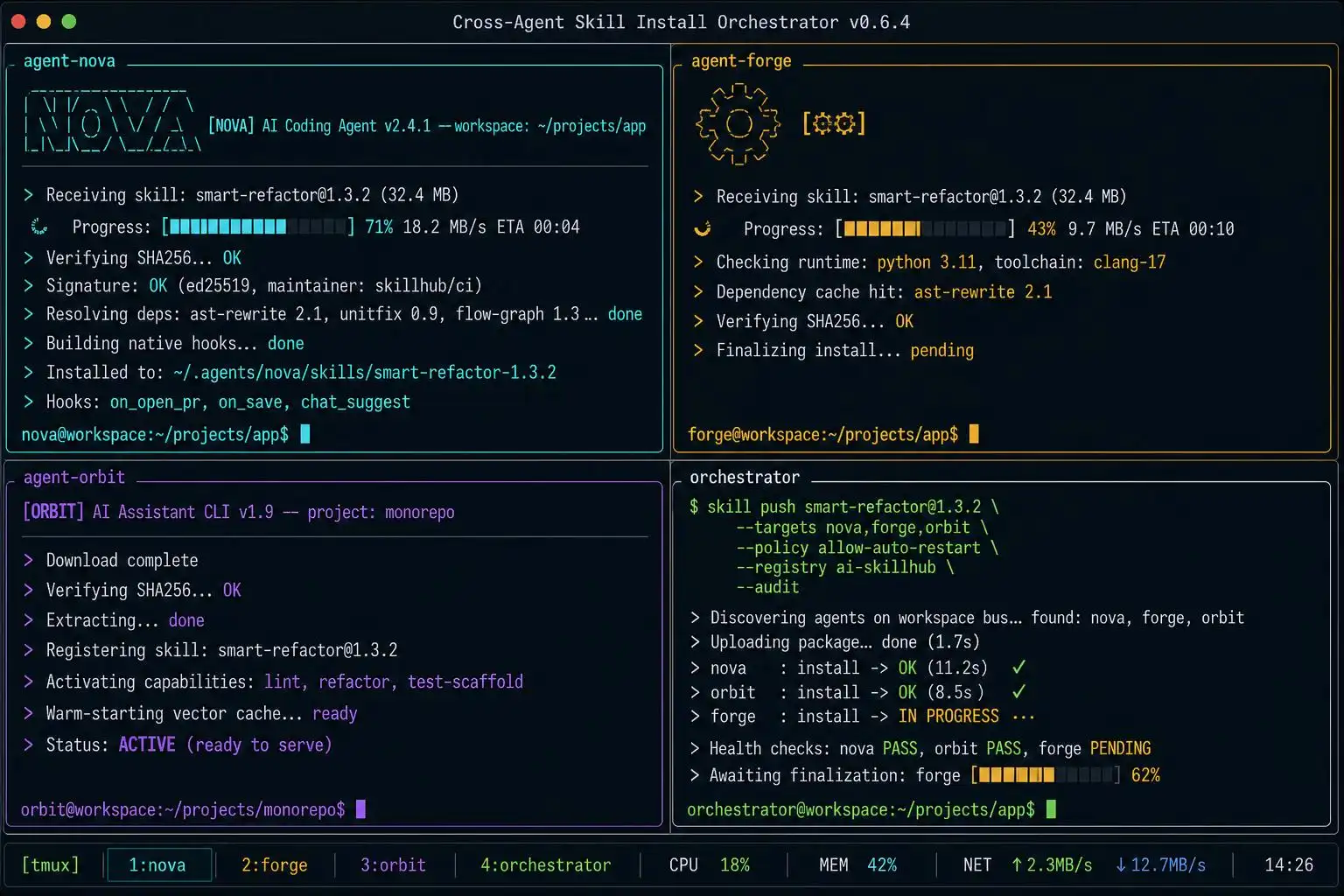Click the checkmark on orbit install line
The width and height of the screenshot is (1344, 896).
coord(1018,692)
